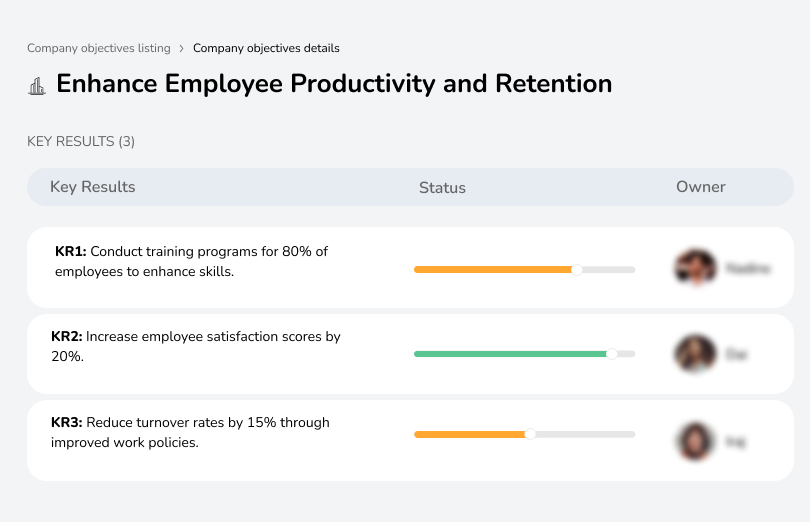The width and height of the screenshot is (810, 522).
Task: Click the owner avatar in the KR3 row
Action: [695, 440]
